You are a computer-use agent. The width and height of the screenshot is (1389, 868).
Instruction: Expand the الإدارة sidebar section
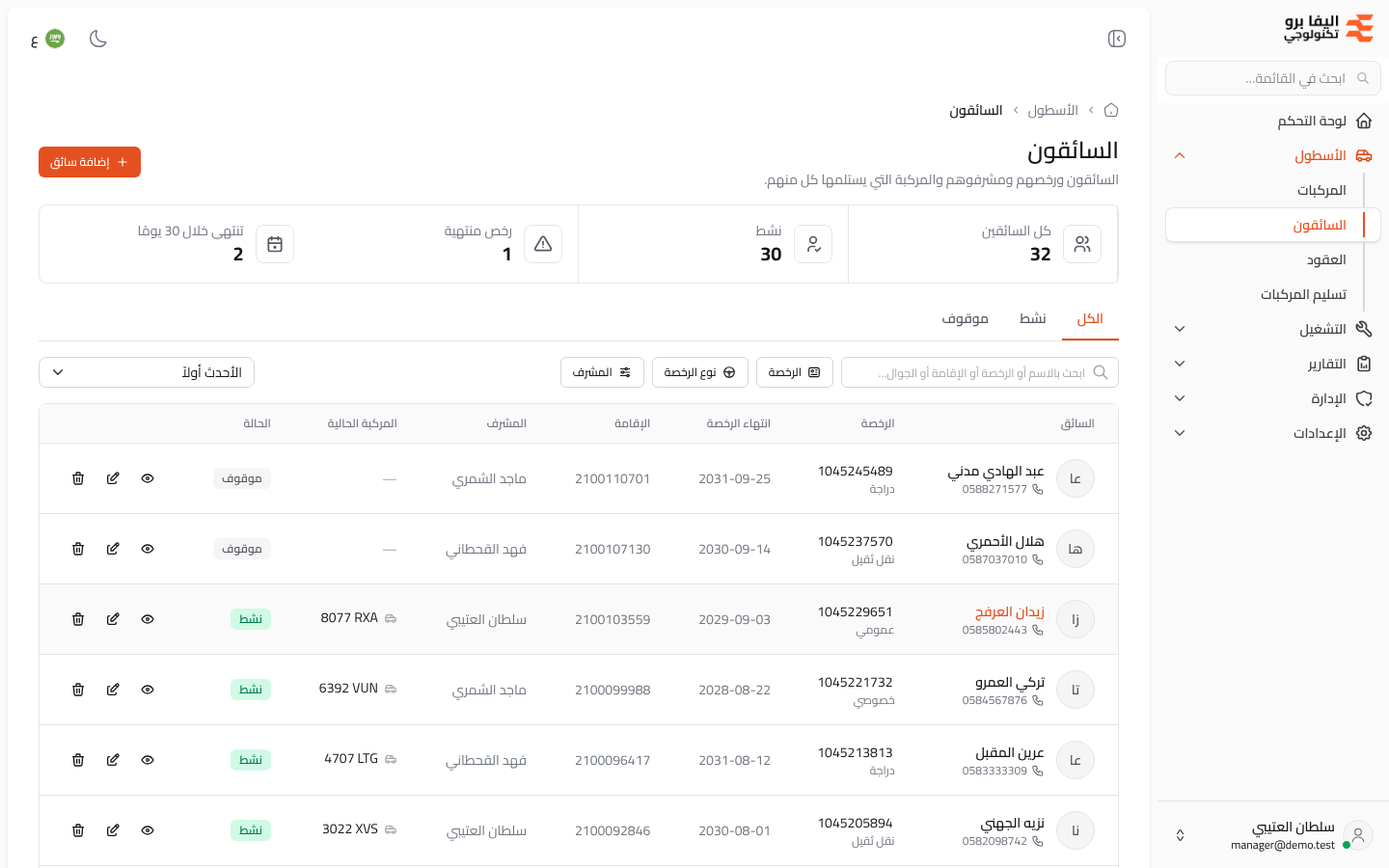[x=1273, y=398]
